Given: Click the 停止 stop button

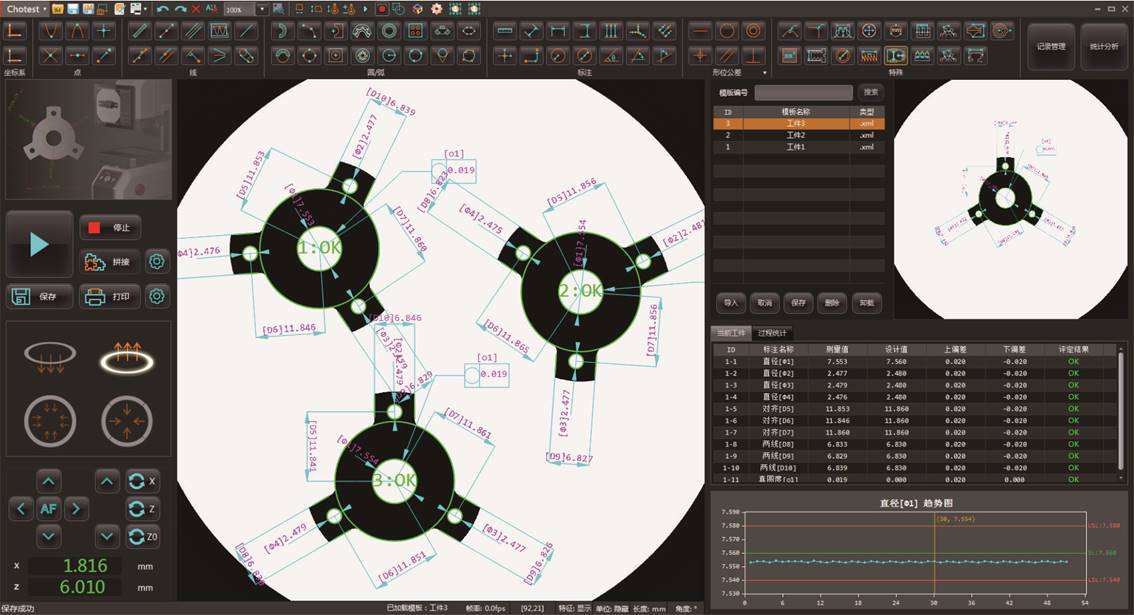Looking at the screenshot, I should tap(110, 227).
